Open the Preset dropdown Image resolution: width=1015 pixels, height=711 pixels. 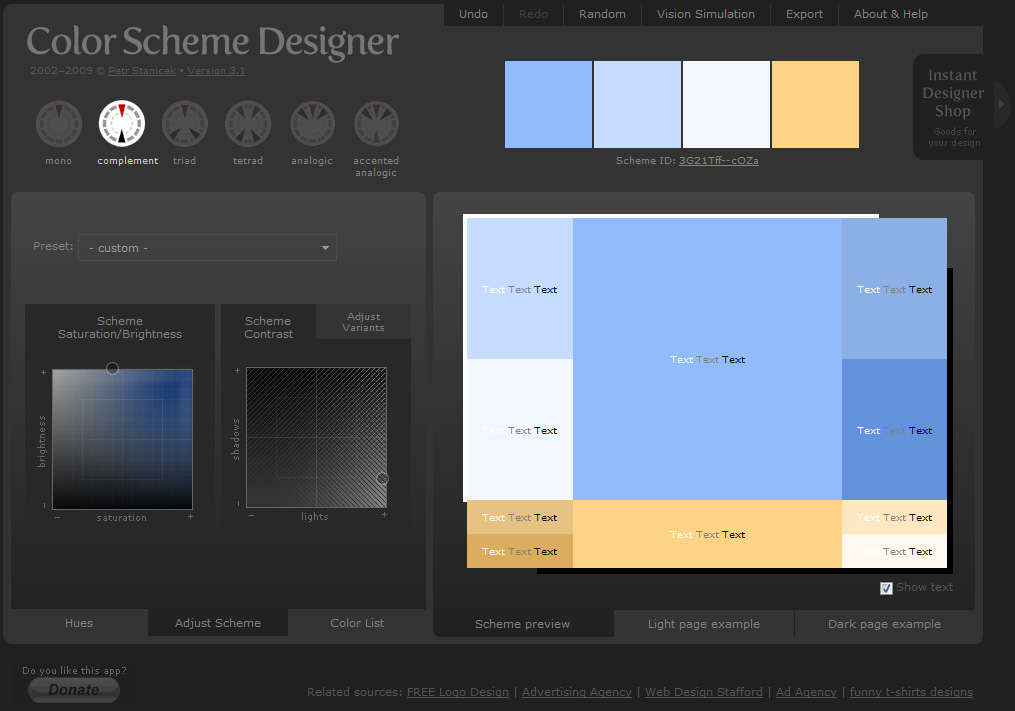pos(209,248)
